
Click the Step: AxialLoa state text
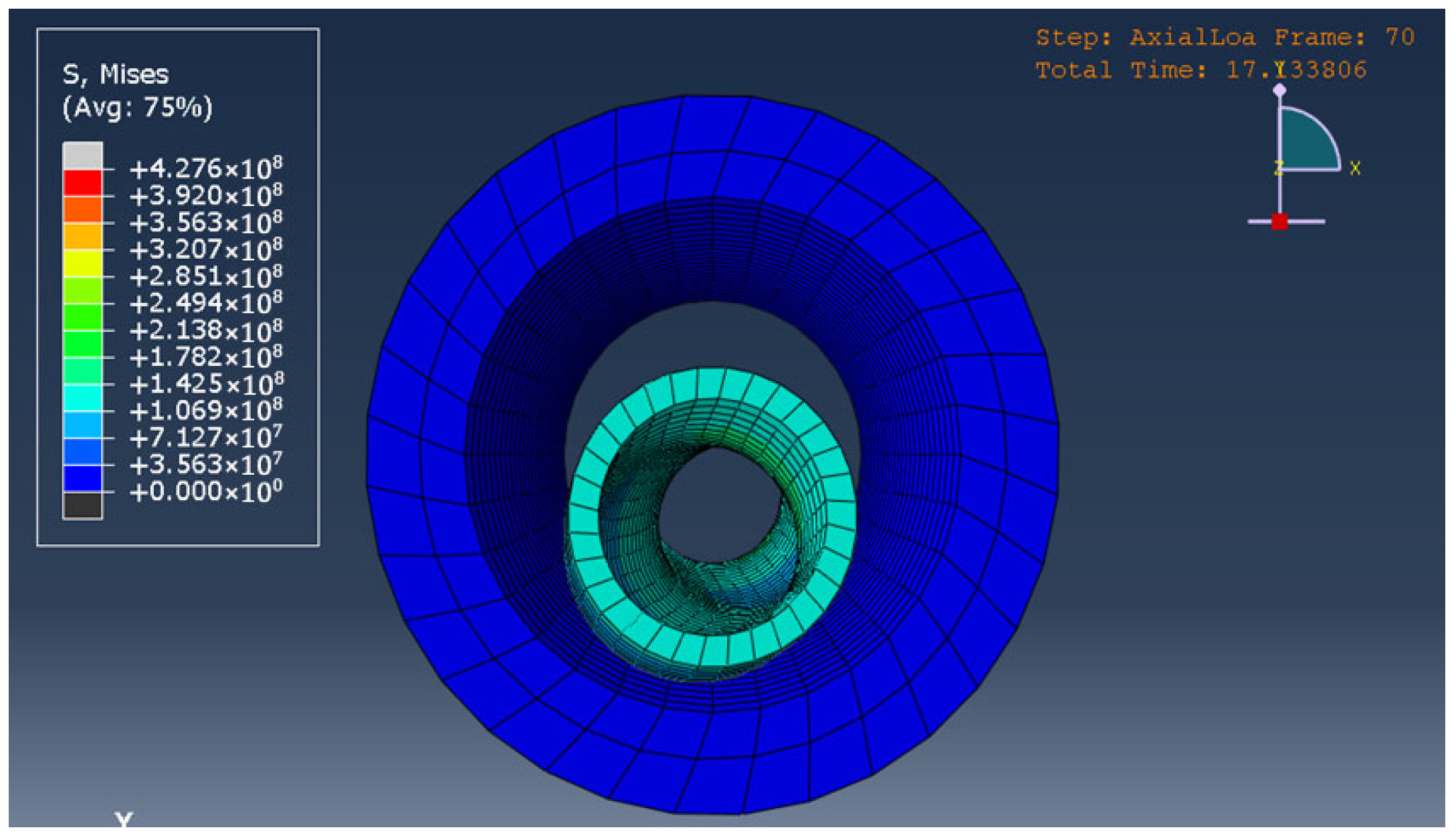[1145, 37]
